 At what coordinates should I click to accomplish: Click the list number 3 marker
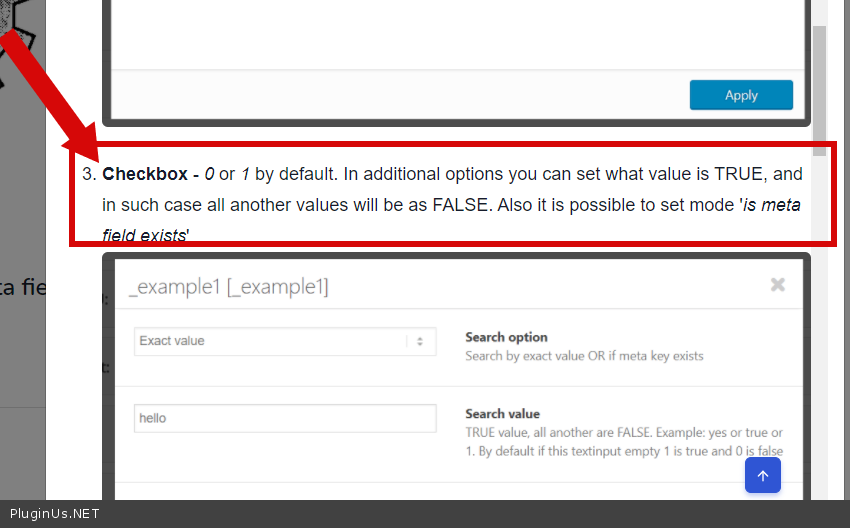[88, 174]
